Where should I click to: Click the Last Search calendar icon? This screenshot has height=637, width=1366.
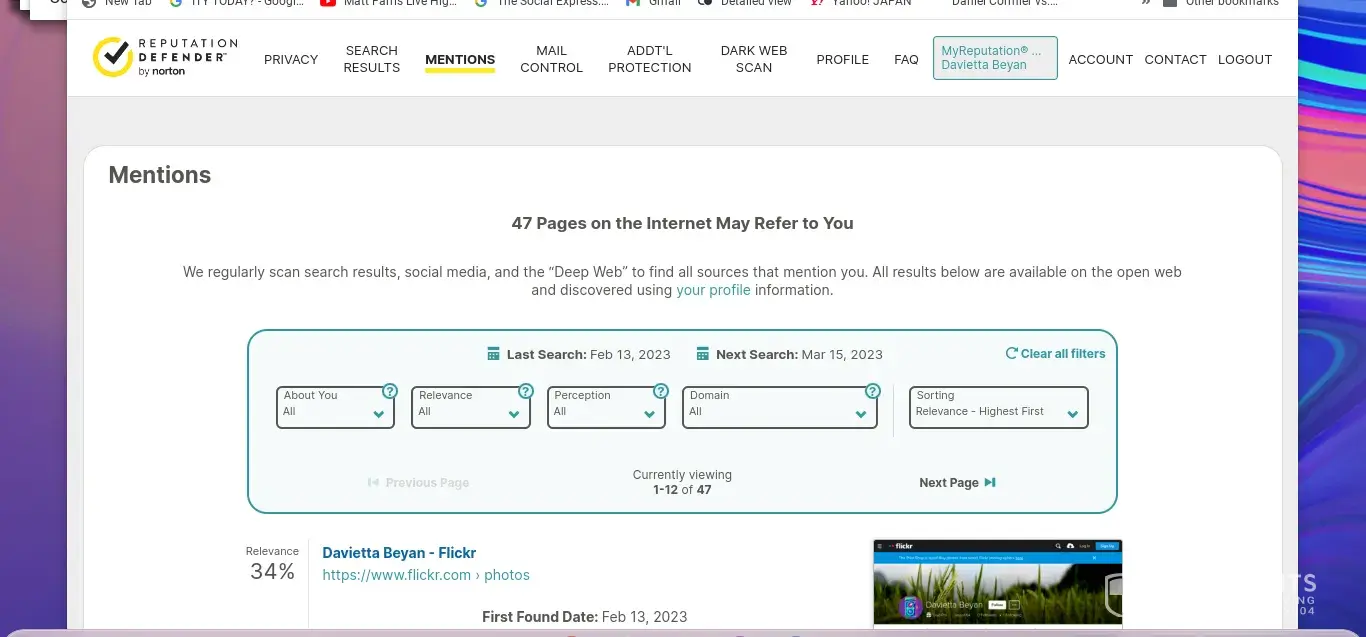pyautogui.click(x=493, y=354)
